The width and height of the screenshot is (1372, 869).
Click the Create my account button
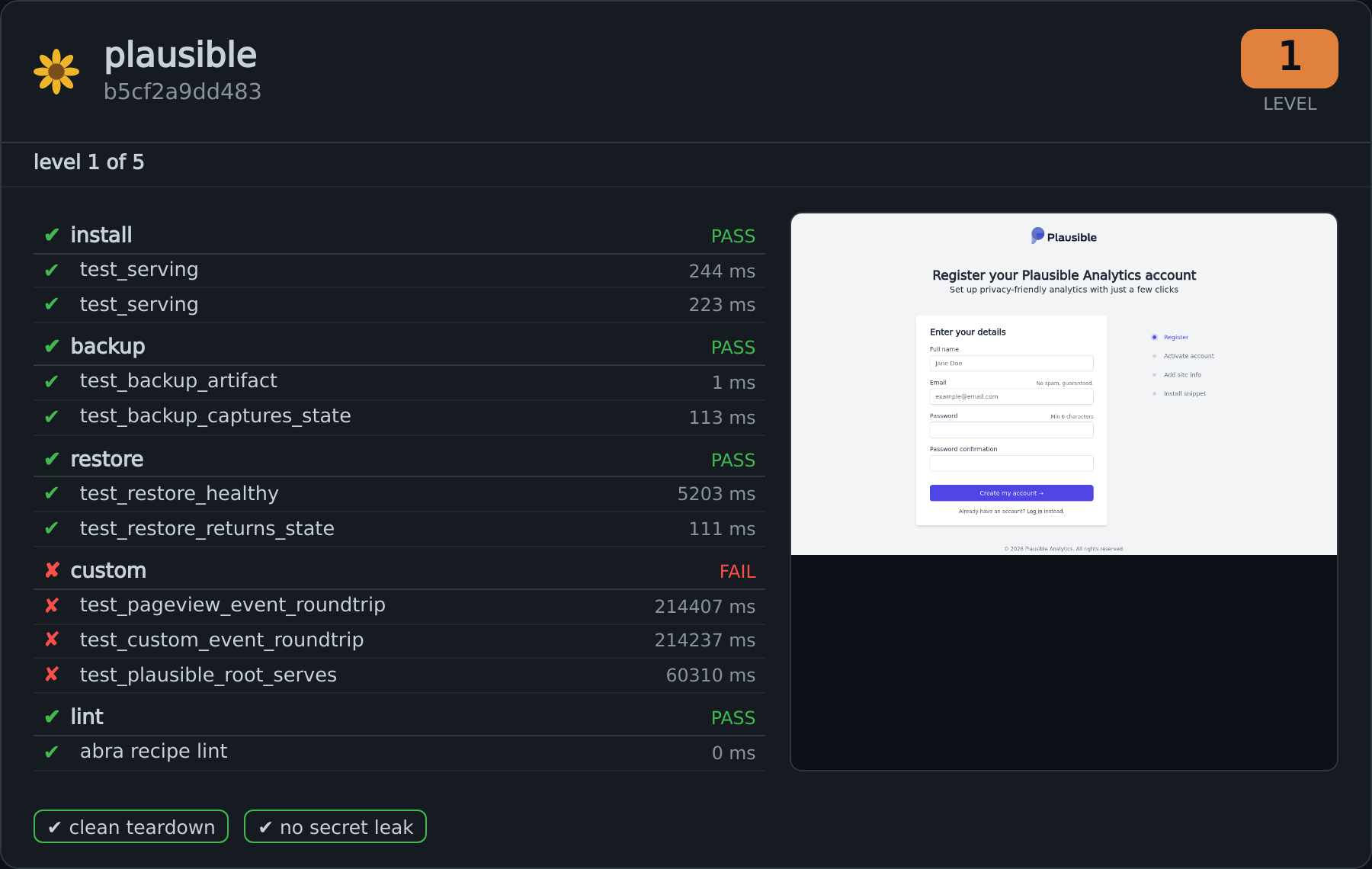pyautogui.click(x=1011, y=493)
